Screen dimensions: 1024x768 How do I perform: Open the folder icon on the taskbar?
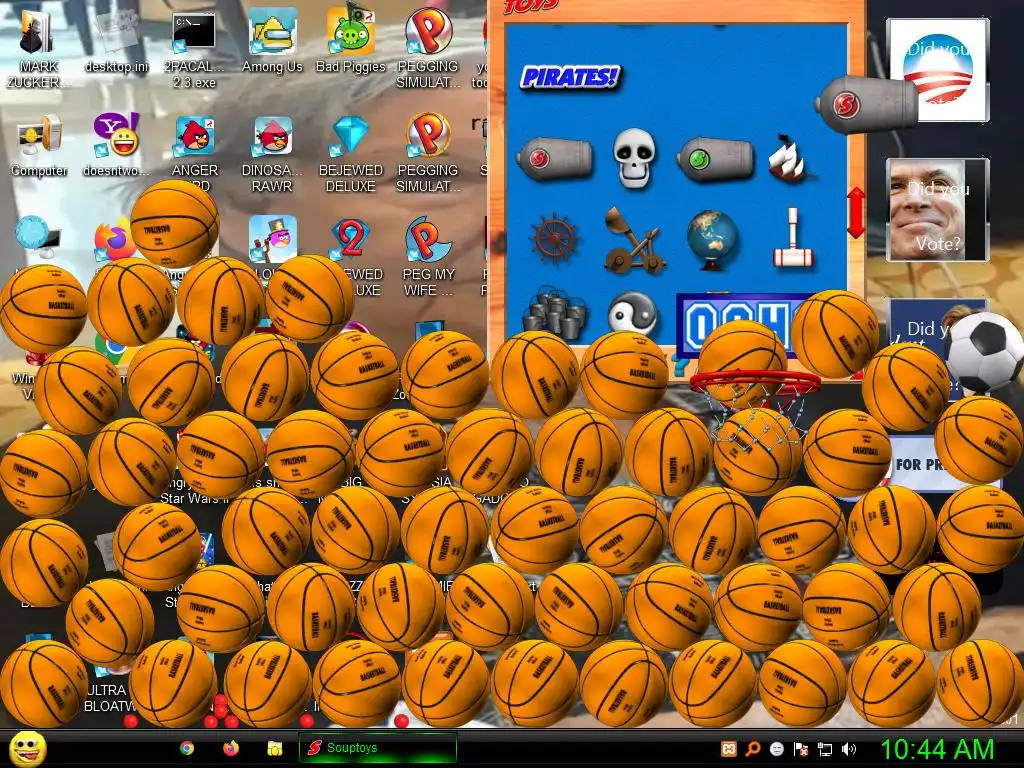point(275,748)
